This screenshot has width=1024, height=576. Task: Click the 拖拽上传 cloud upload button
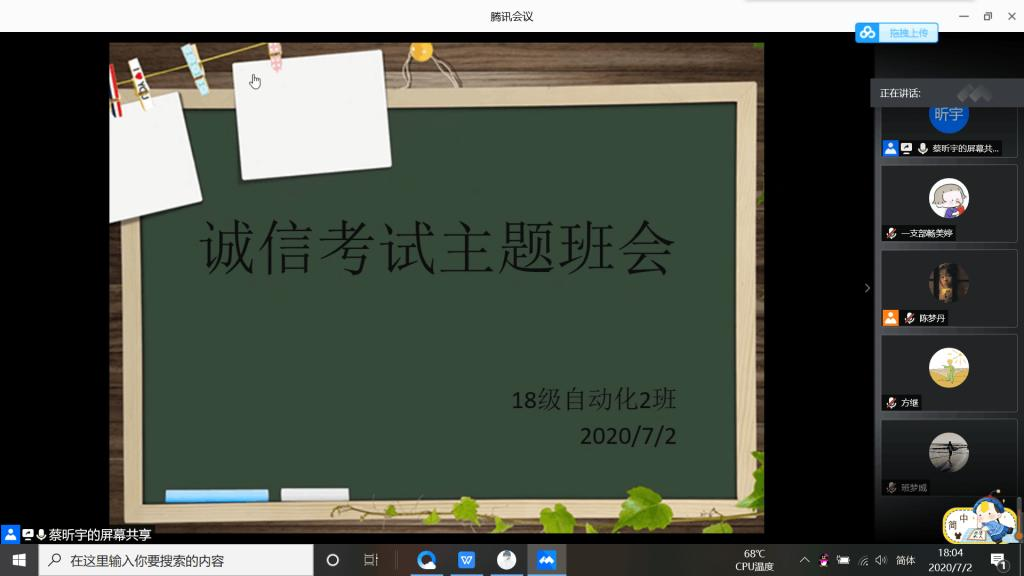[x=897, y=33]
